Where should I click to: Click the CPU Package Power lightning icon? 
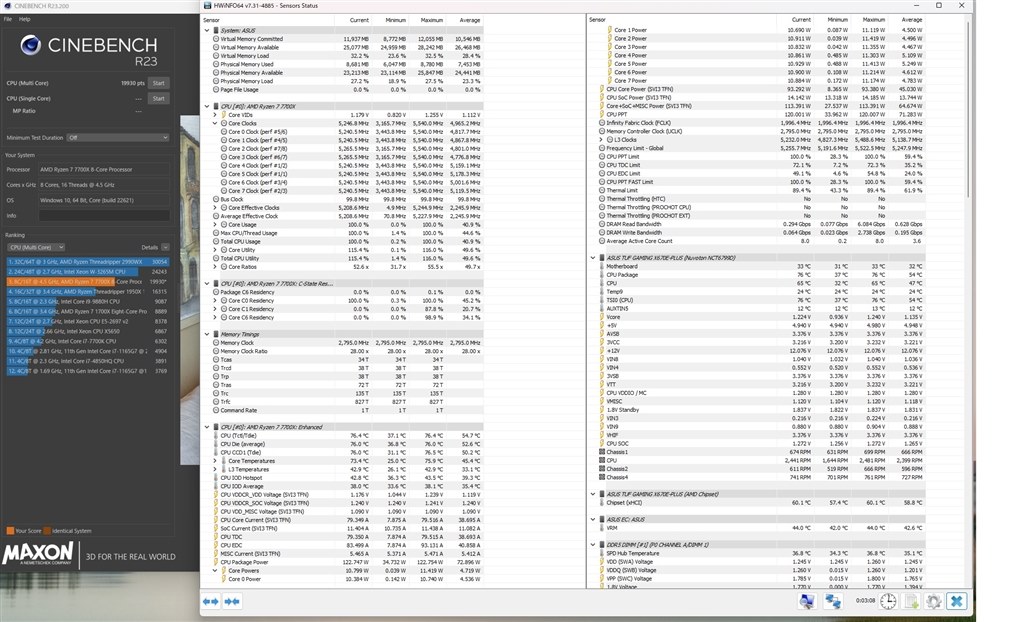(x=216, y=563)
